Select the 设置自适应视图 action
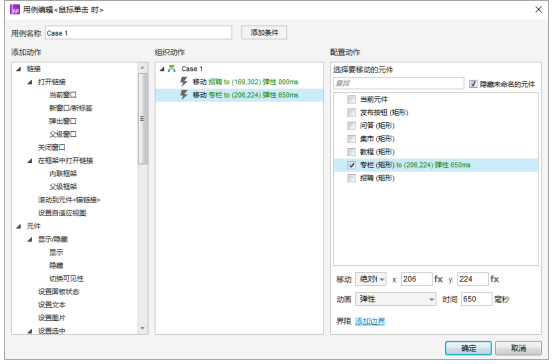Image resolution: width=553 pixels, height=364 pixels. pyautogui.click(x=62, y=213)
